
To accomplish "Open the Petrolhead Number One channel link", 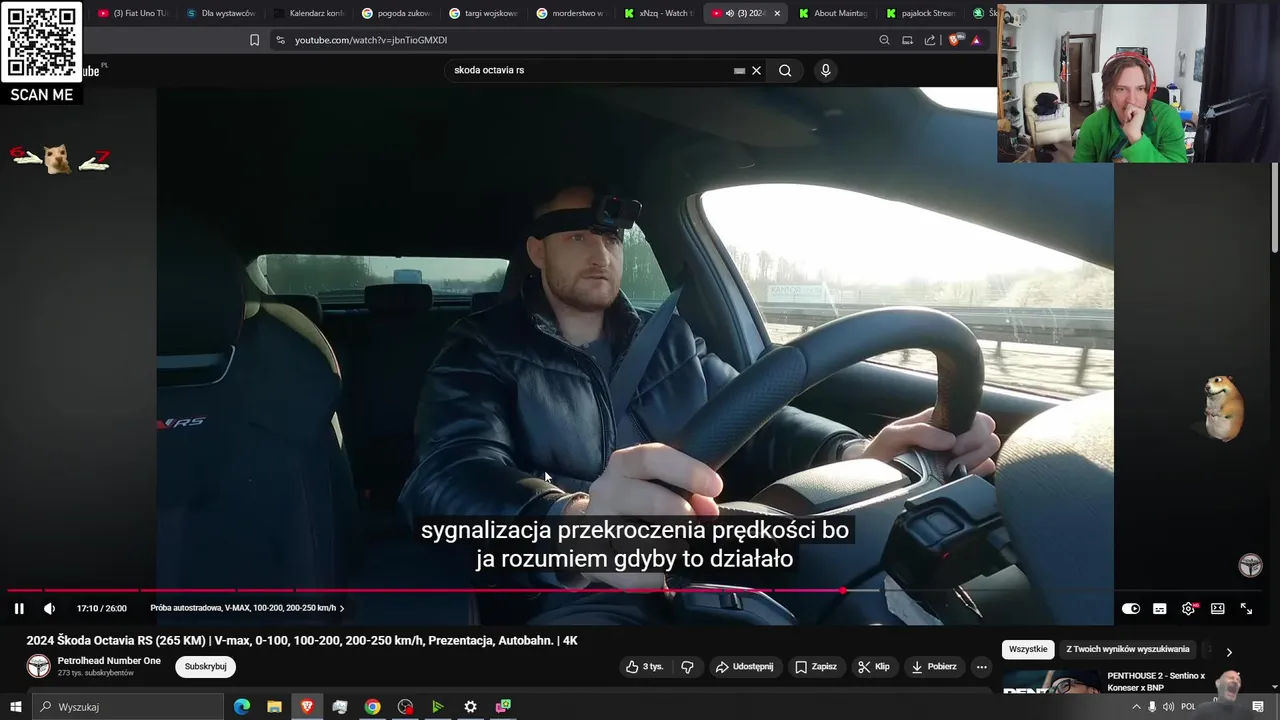I will click(109, 661).
